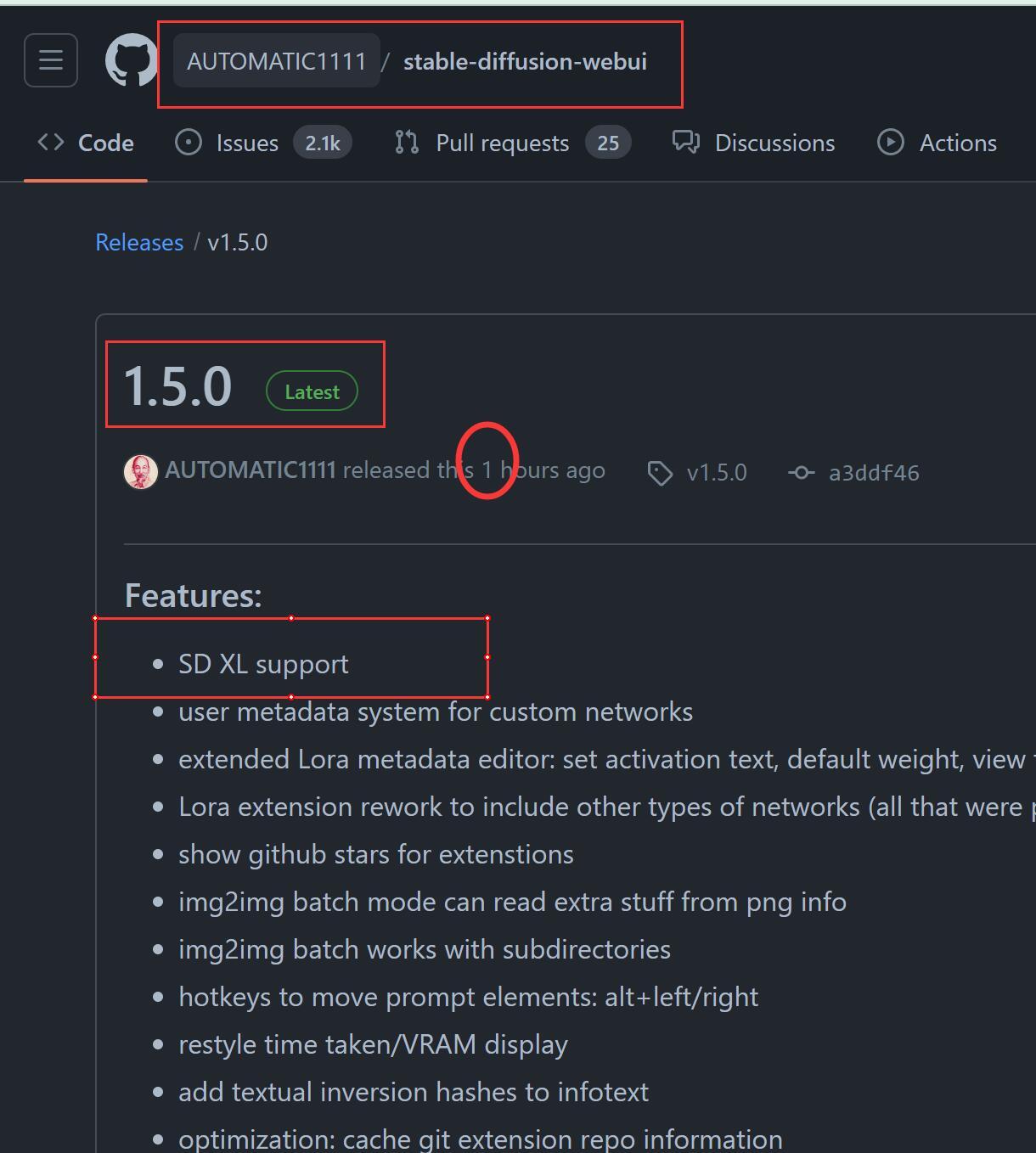Click the v1.5.0 breadcrumb text
This screenshot has height=1153, width=1036.
point(238,242)
